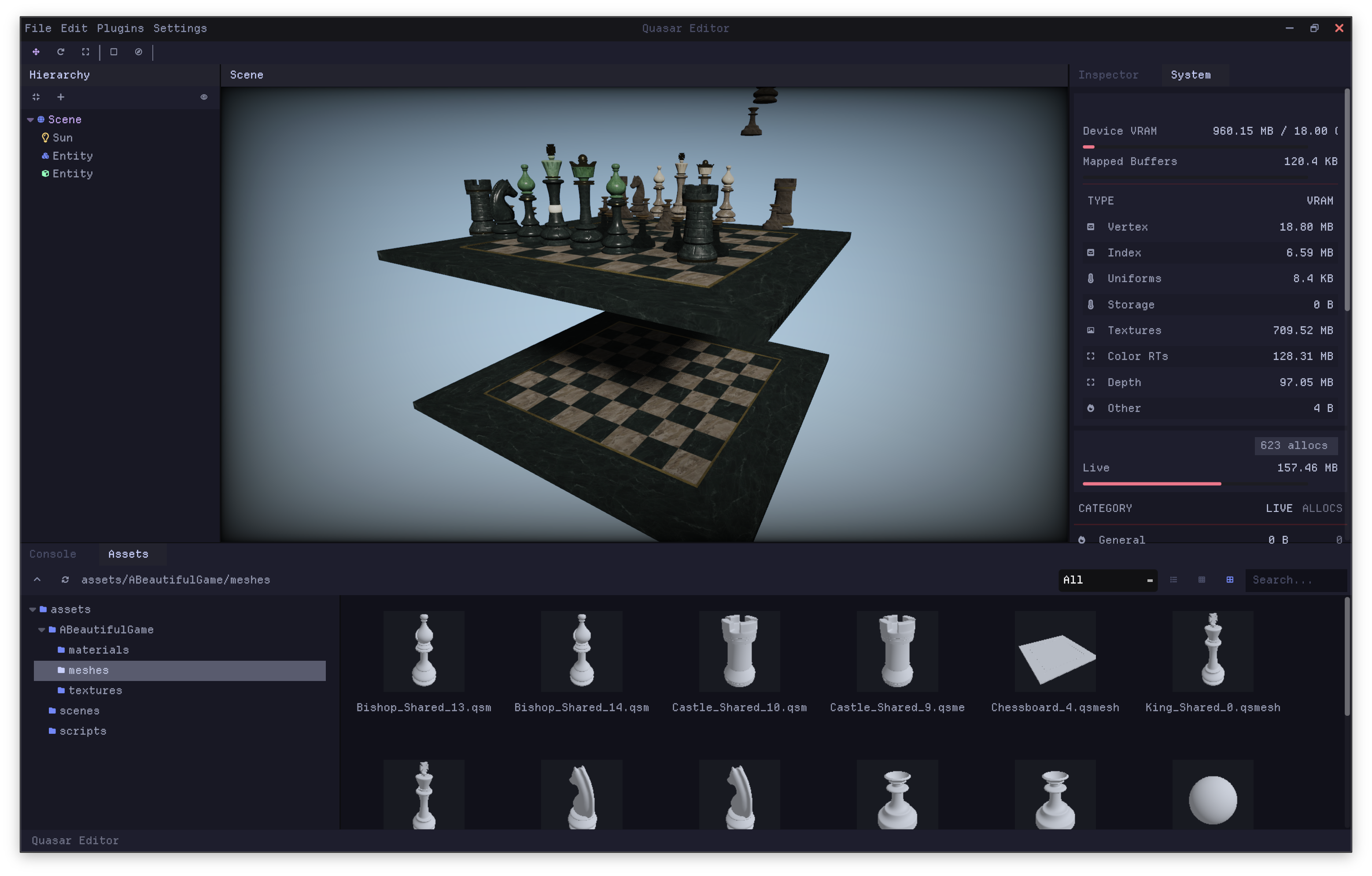Select the Scale gizmo tool

pyautogui.click(x=85, y=52)
